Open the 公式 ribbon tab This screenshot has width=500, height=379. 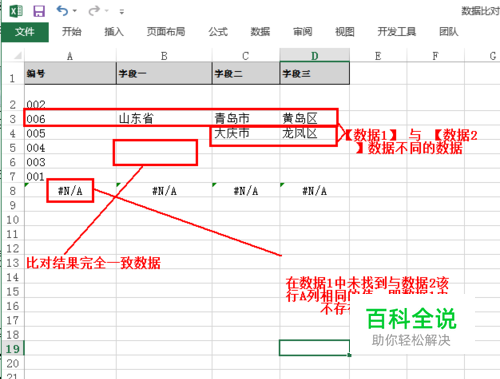[x=218, y=32]
